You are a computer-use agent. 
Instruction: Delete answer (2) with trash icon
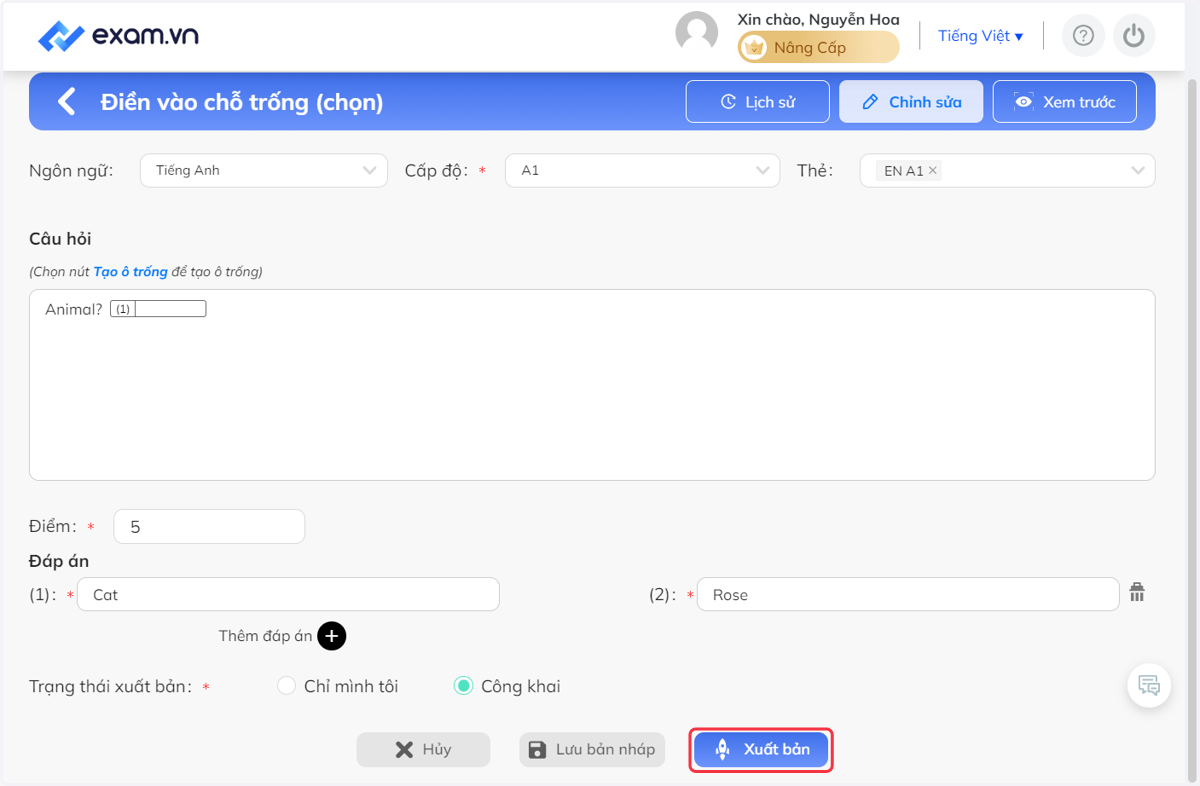click(x=1137, y=592)
